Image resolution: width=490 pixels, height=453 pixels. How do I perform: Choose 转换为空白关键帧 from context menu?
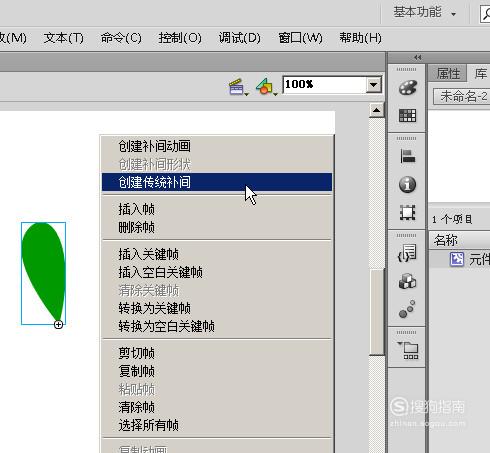click(217, 326)
